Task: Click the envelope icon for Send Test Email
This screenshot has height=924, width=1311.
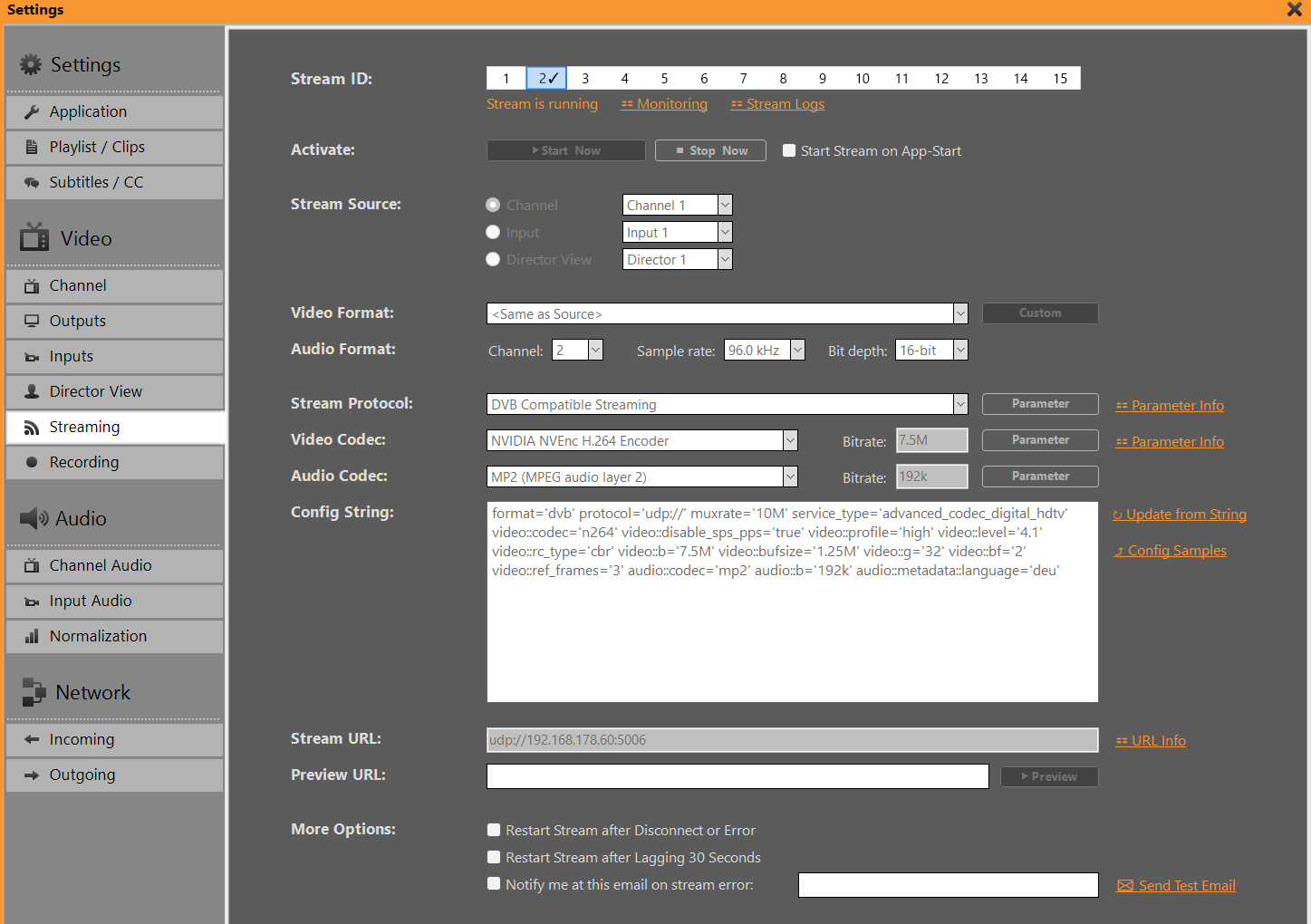Action: point(1125,886)
